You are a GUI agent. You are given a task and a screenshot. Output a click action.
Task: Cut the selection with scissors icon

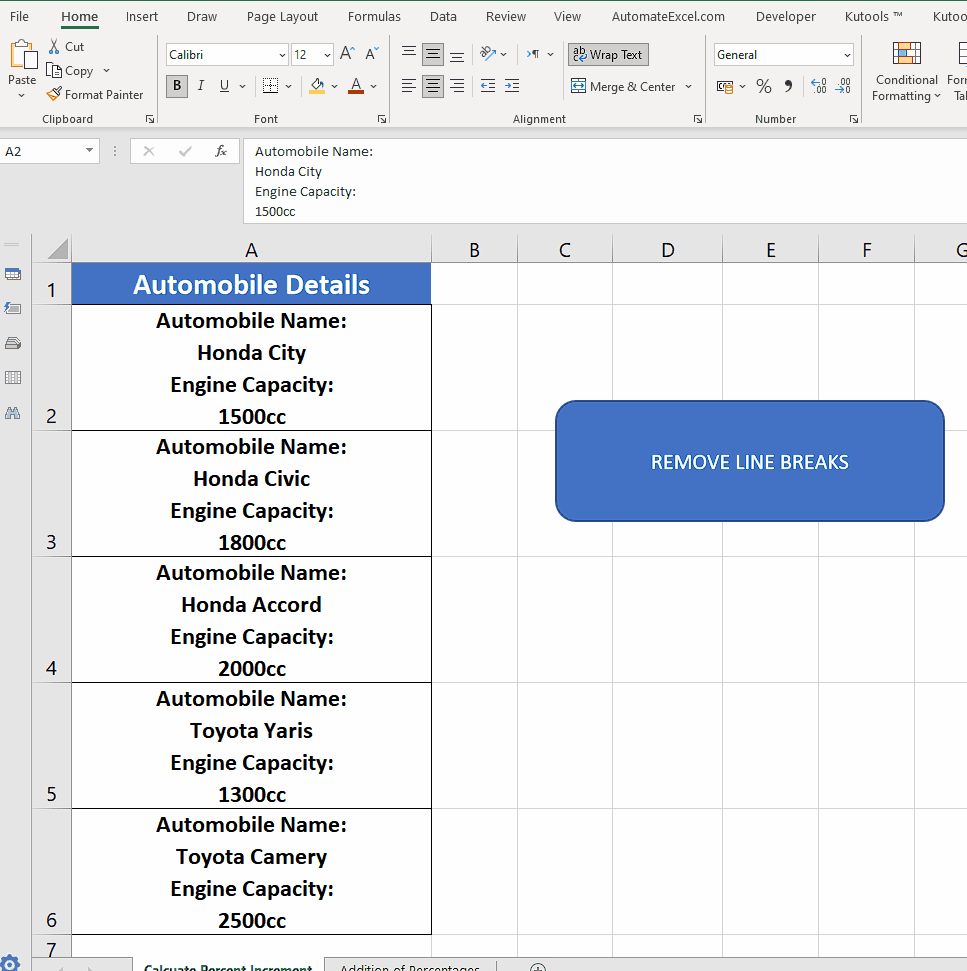54,46
